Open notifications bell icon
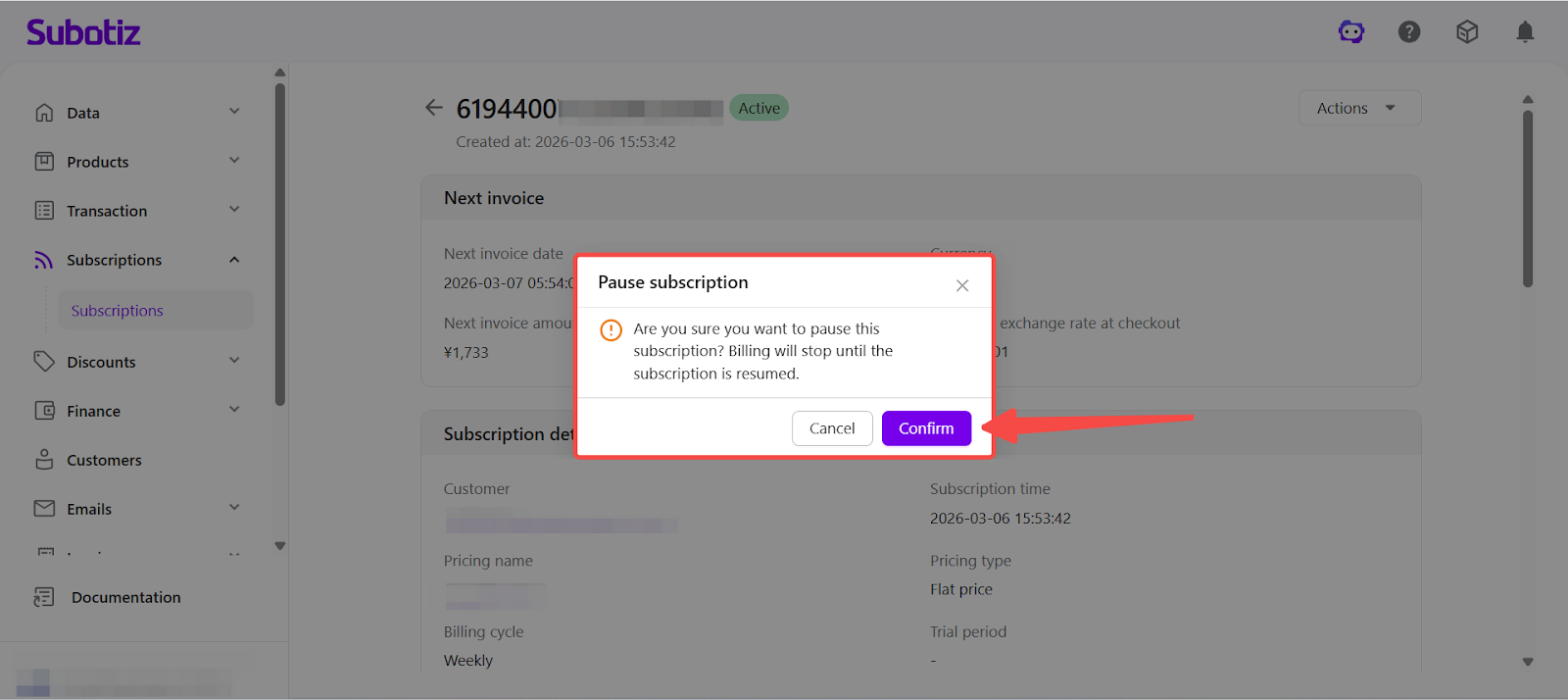Image resolution: width=1568 pixels, height=700 pixels. [x=1524, y=32]
